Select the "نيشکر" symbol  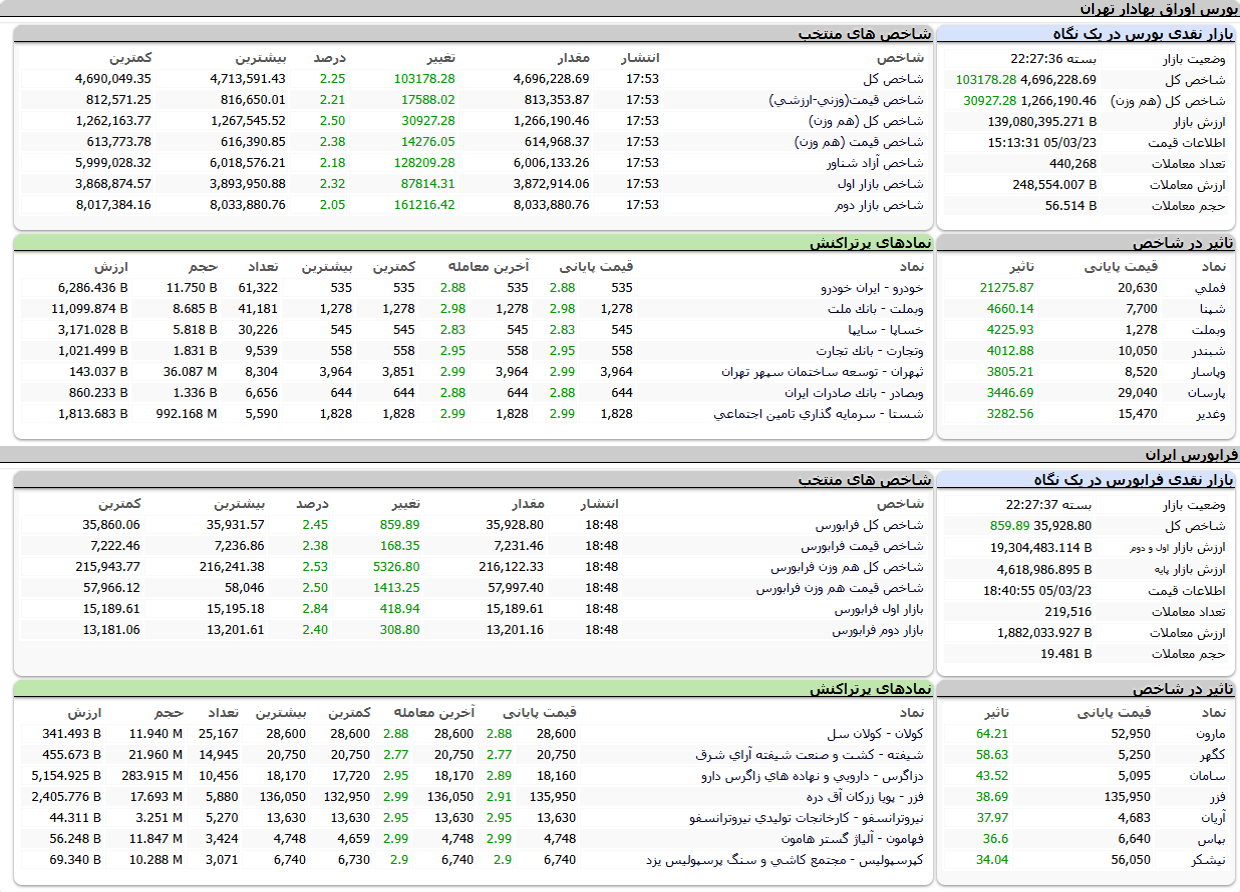point(1209,860)
